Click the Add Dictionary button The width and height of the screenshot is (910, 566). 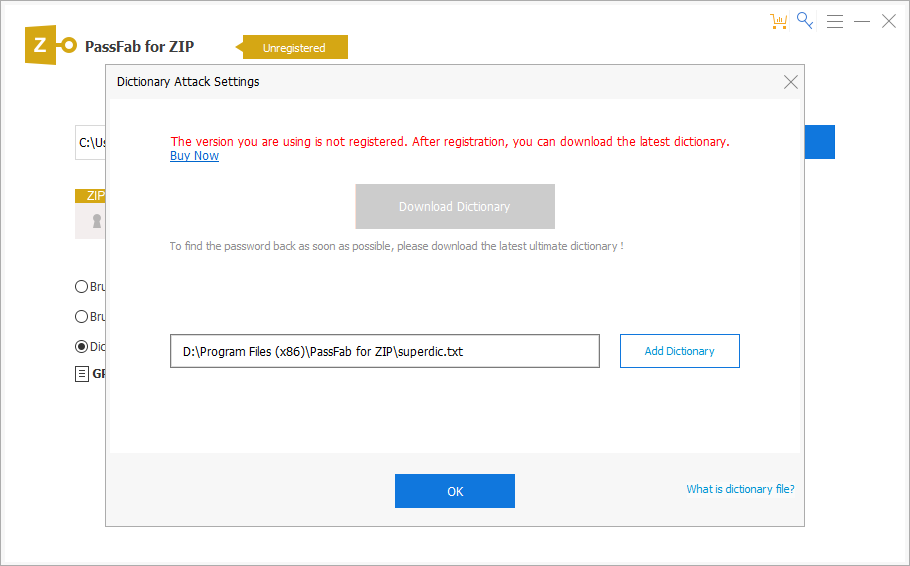coord(680,351)
